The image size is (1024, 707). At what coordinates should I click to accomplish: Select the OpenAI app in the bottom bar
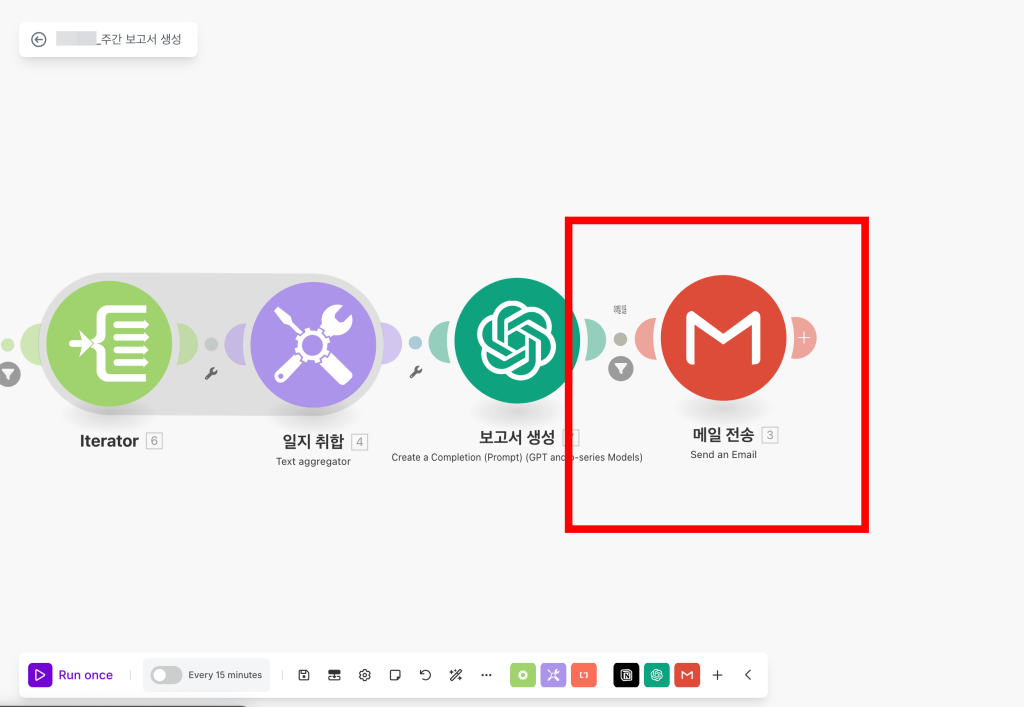(657, 675)
